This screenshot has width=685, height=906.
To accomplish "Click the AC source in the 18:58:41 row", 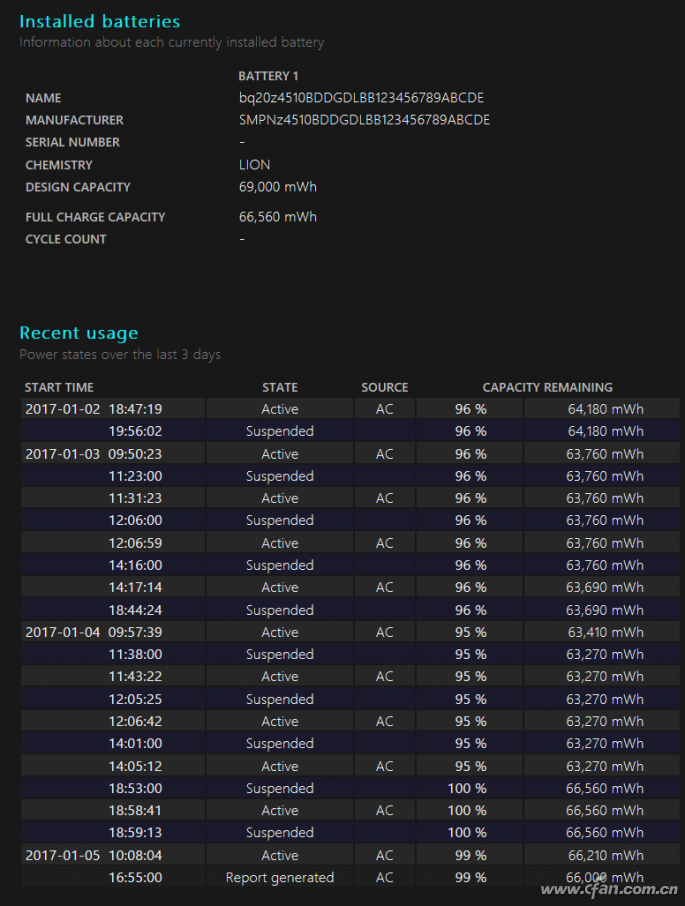I will tap(385, 810).
